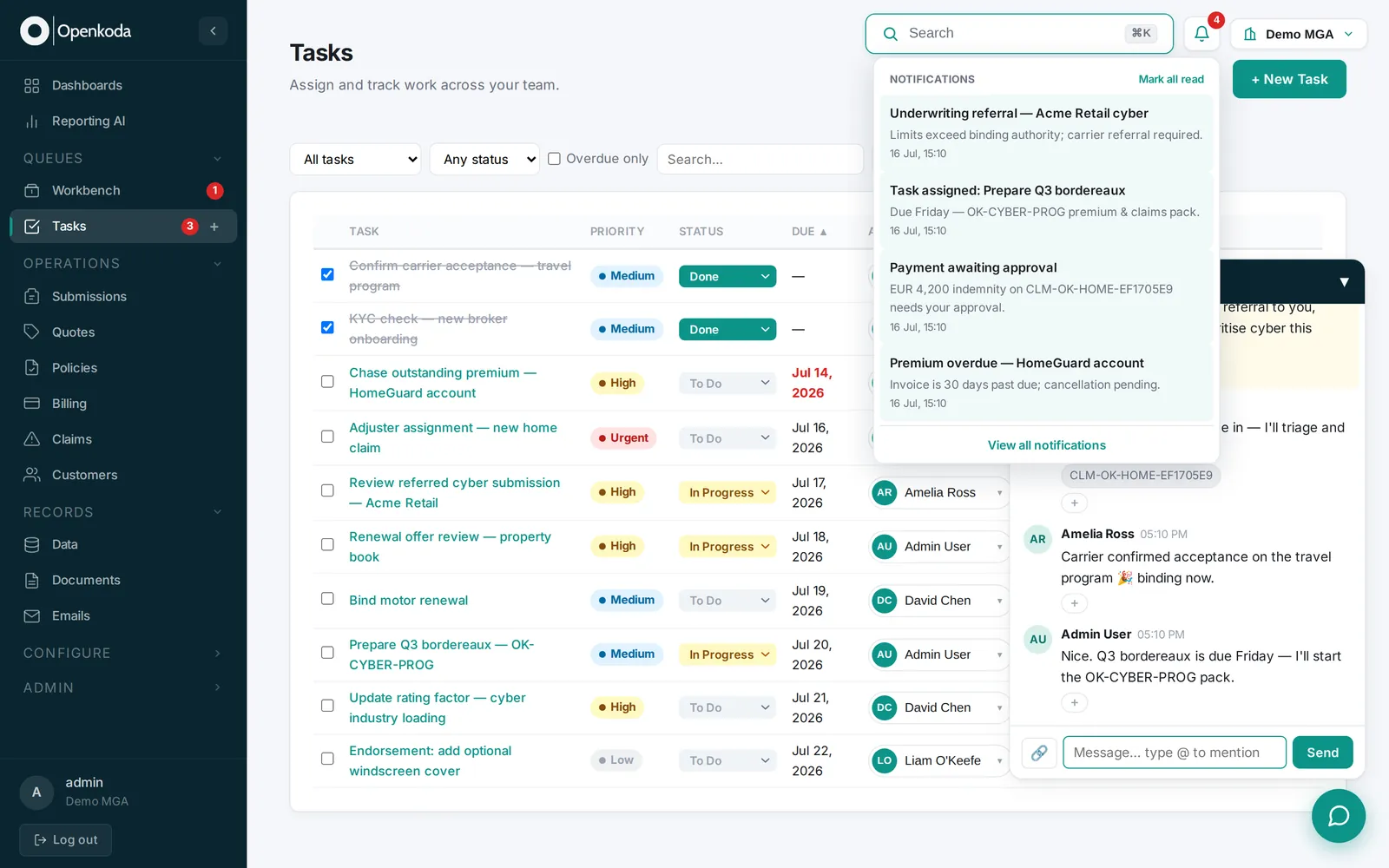Click the Openkoda logo

(x=76, y=31)
